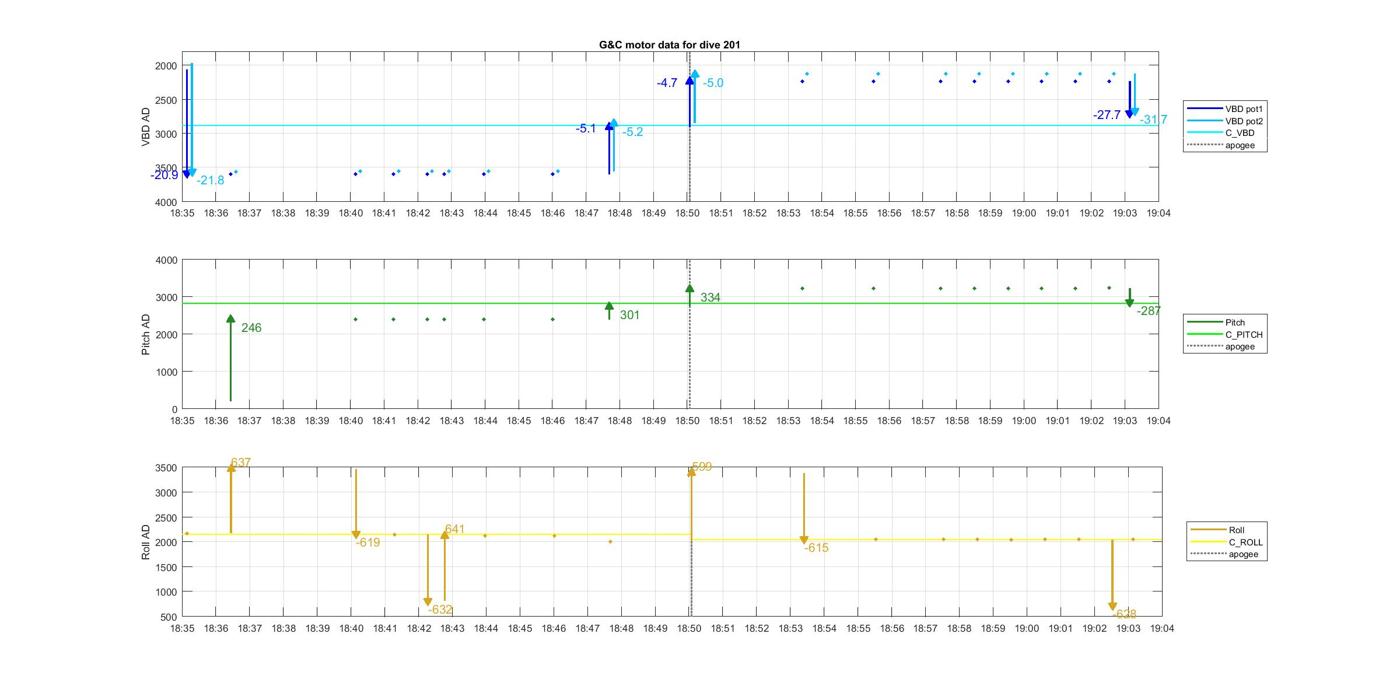The image size is (1400, 693).
Task: Click the "599" roll annotation
Action: pos(701,467)
